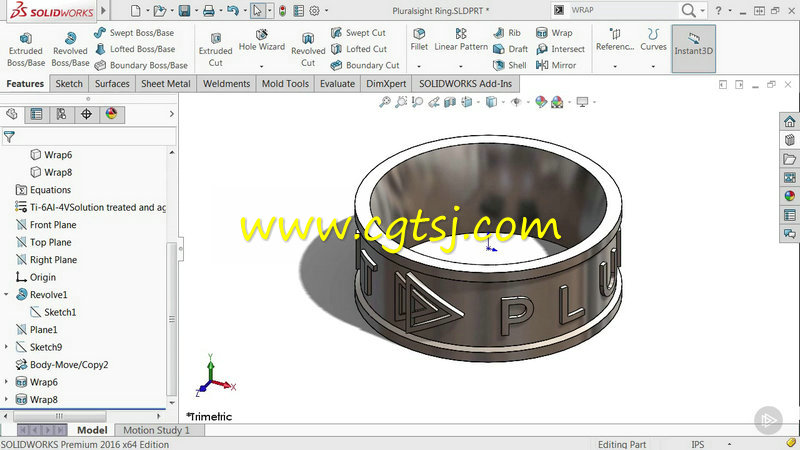
Task: Select Lofted Boss/Base feature
Action: pos(135,49)
